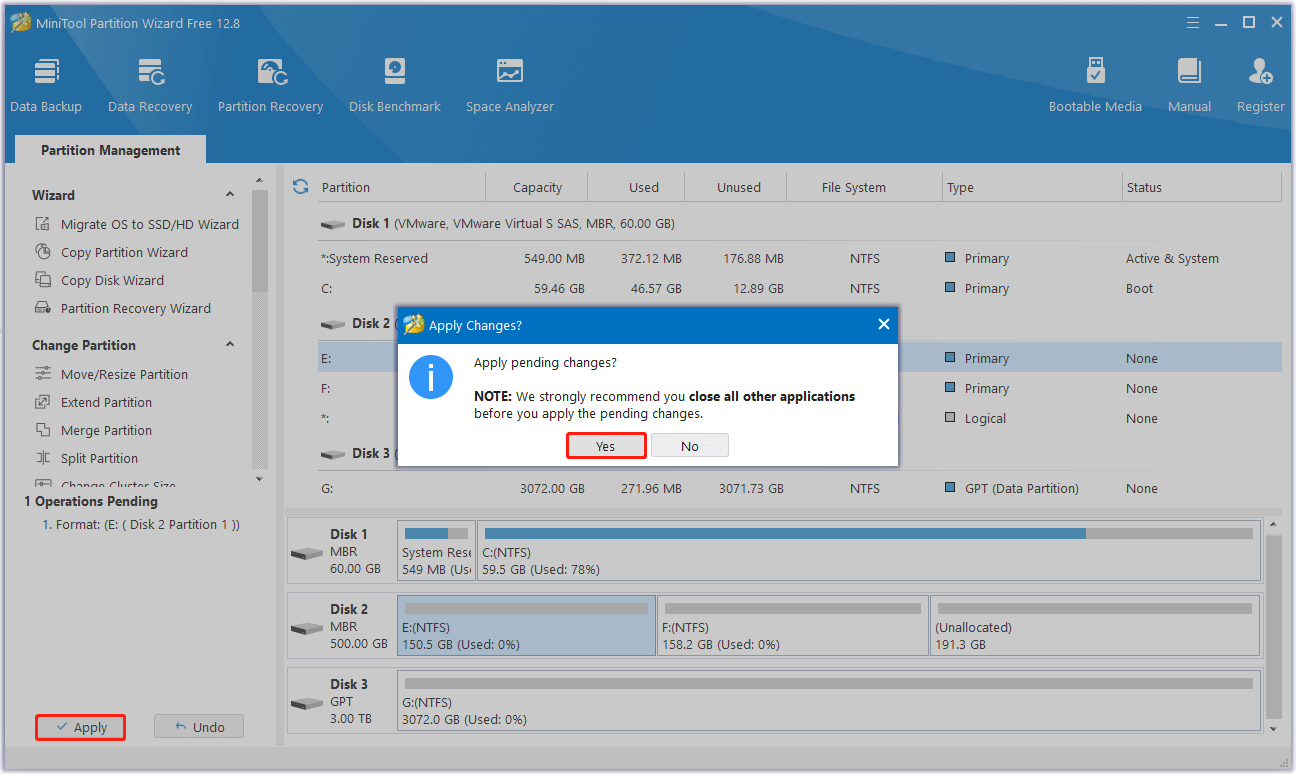Image resolution: width=1298 pixels, height=775 pixels.
Task: Open the hamburger menu in title bar
Action: click(x=1193, y=23)
